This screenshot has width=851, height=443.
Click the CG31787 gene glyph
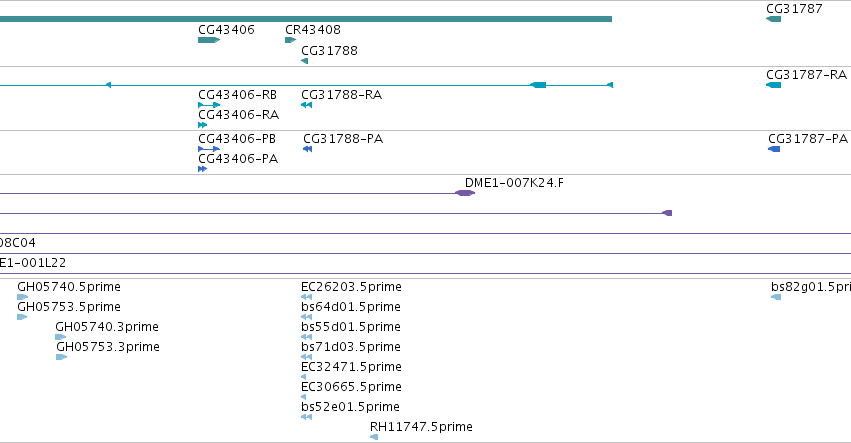[773, 19]
